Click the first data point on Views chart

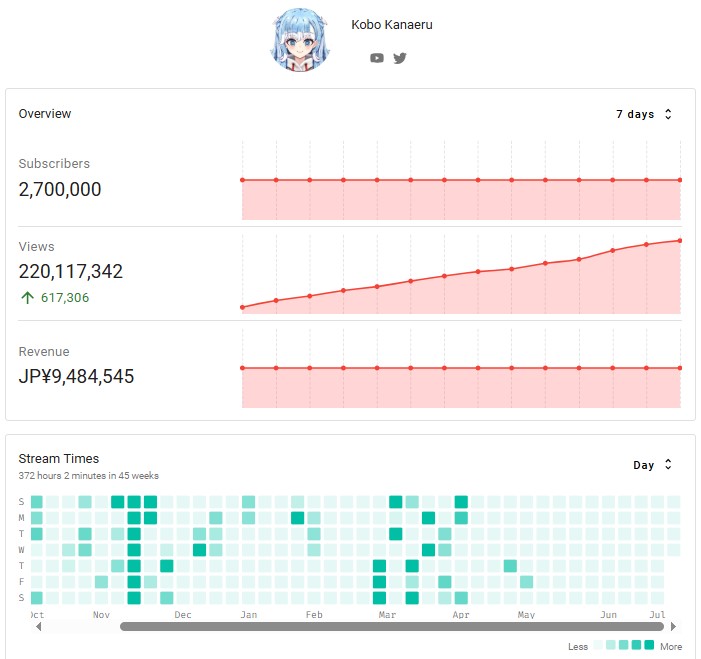coord(242,307)
